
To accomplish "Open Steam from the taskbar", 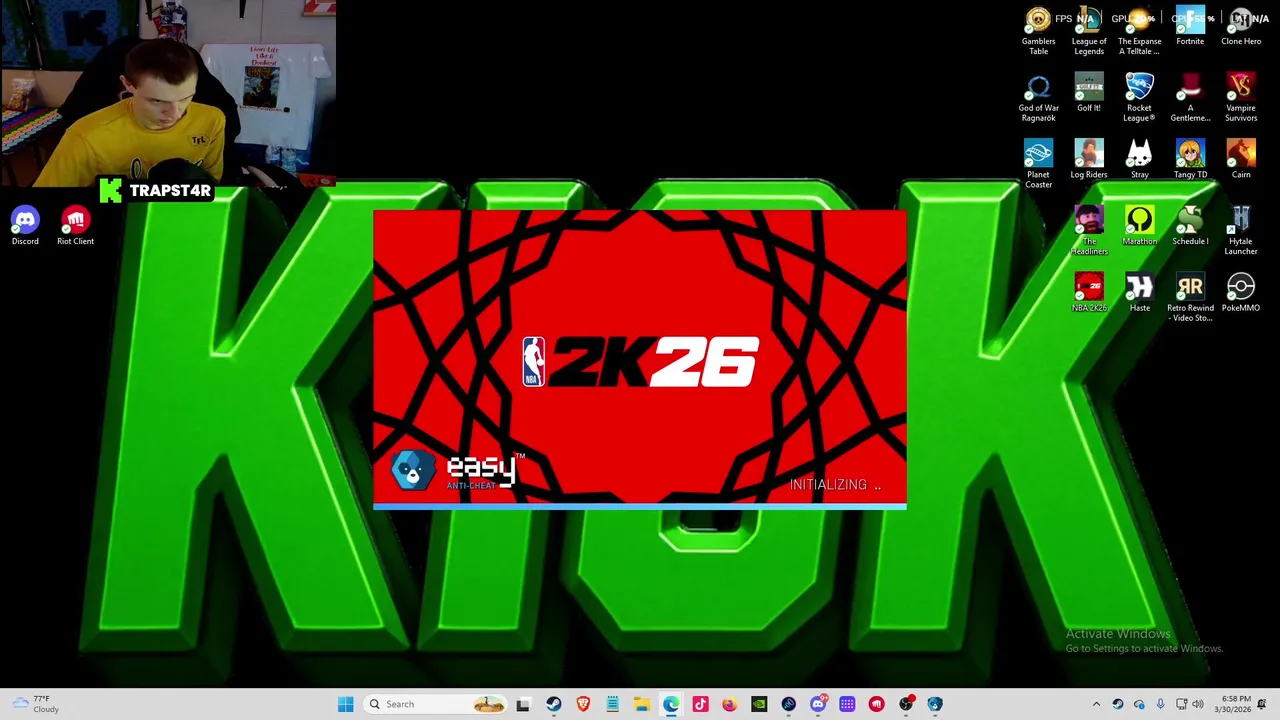I will pyautogui.click(x=553, y=704).
